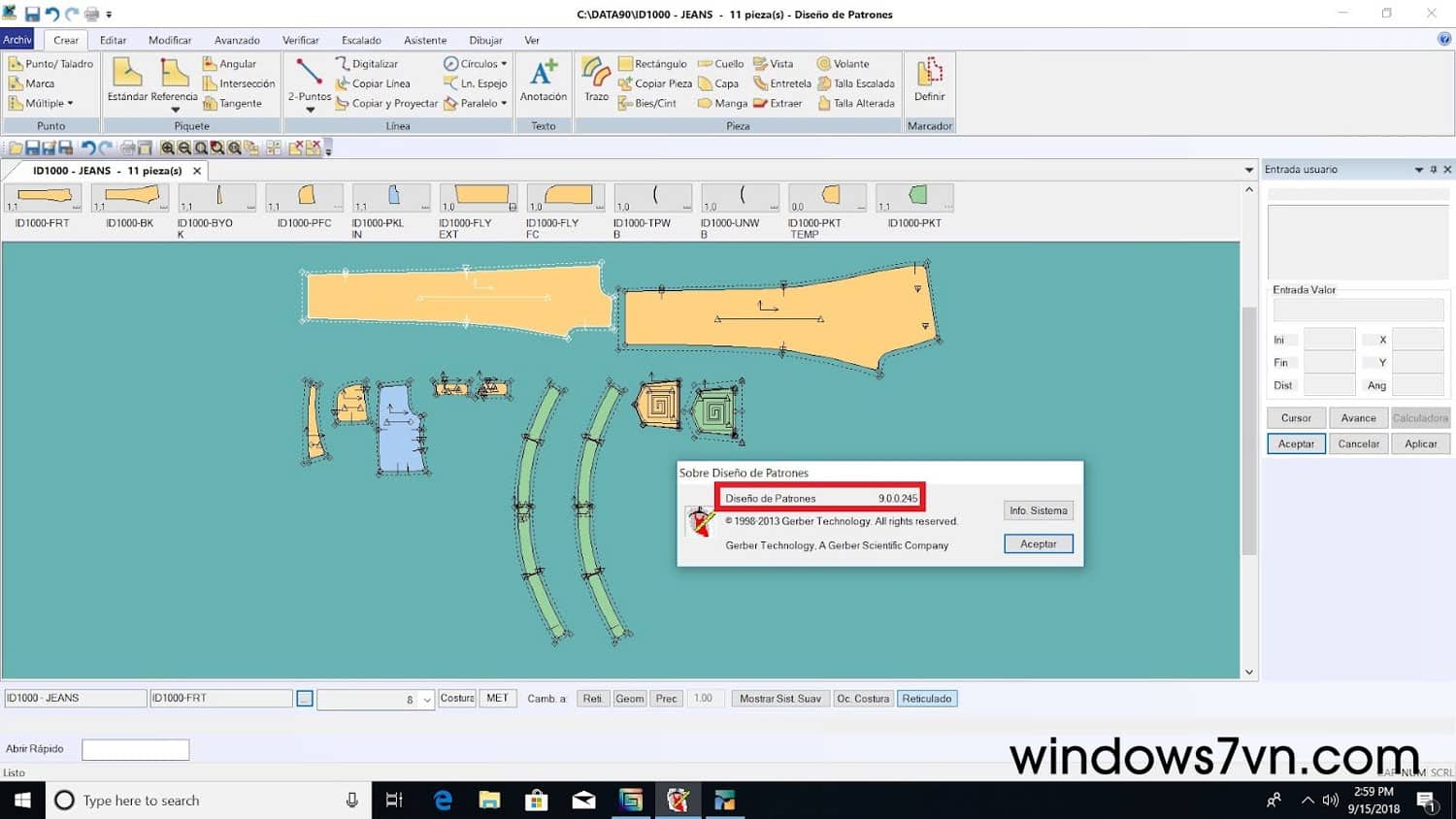Open the Quick Access toolbar customize arrow

(109, 15)
